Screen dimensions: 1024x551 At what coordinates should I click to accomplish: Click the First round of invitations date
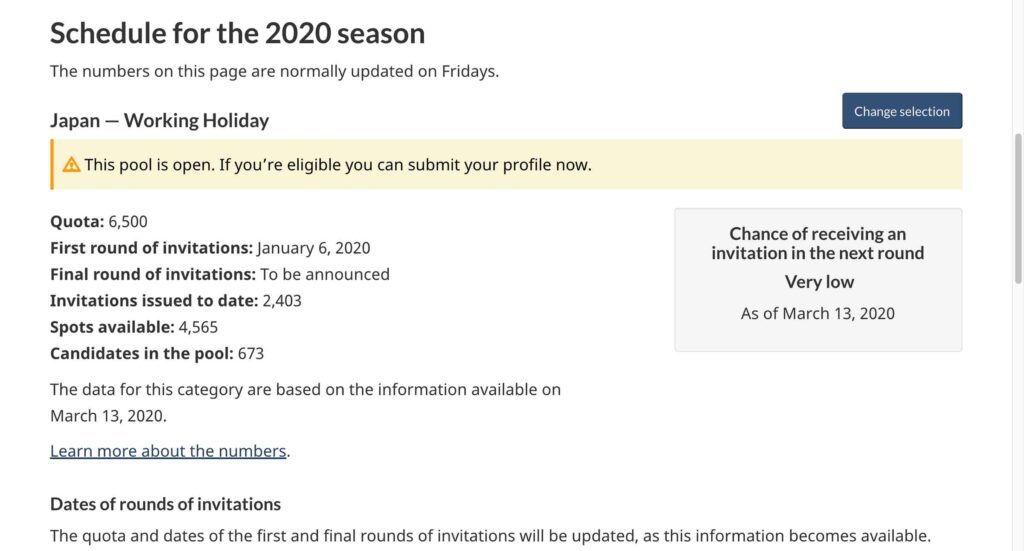click(x=313, y=248)
